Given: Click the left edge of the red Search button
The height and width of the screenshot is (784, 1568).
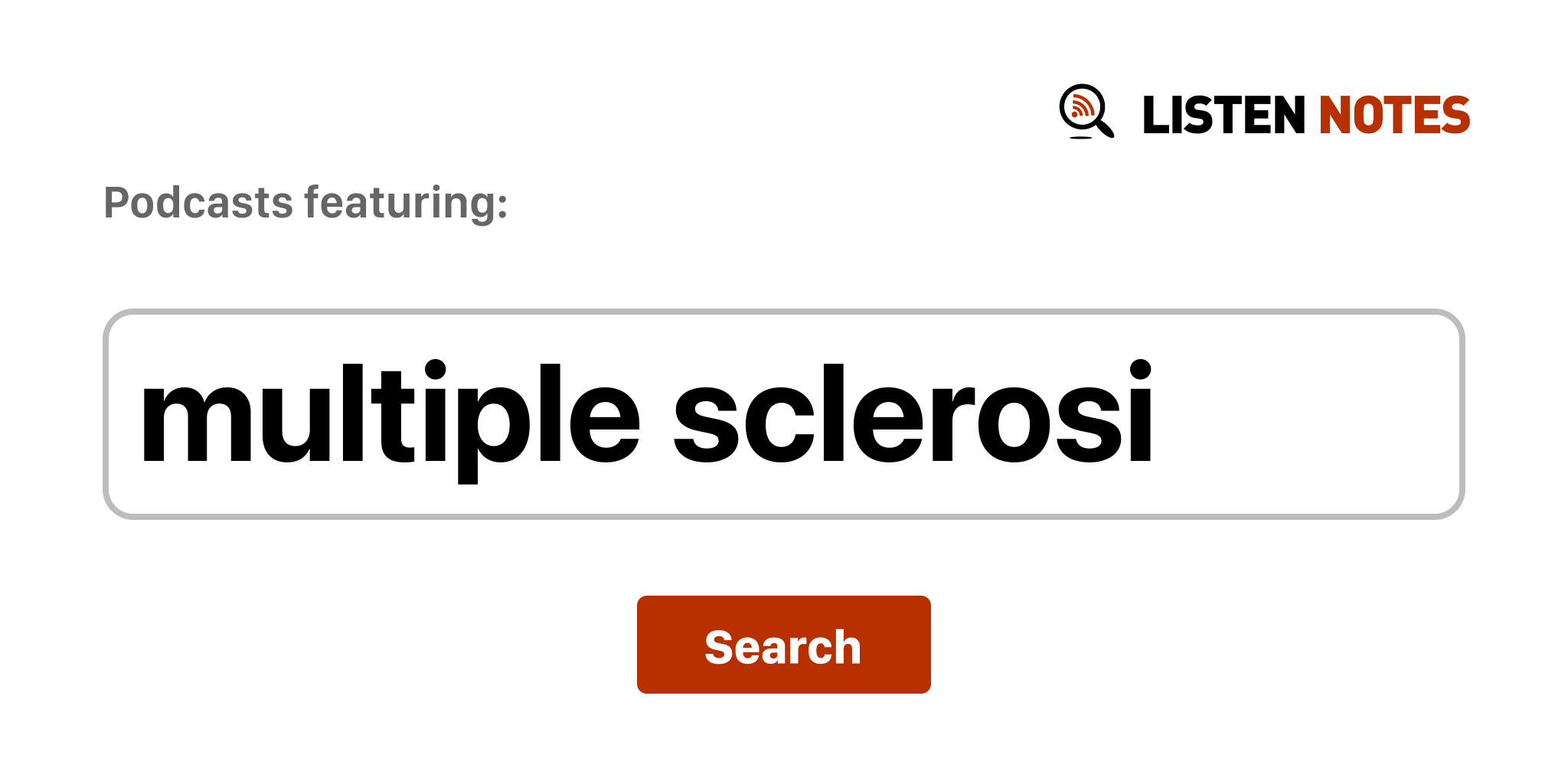Looking at the screenshot, I should (645, 645).
